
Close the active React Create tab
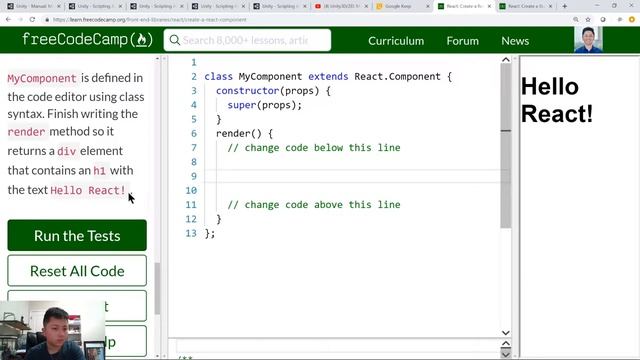click(489, 6)
